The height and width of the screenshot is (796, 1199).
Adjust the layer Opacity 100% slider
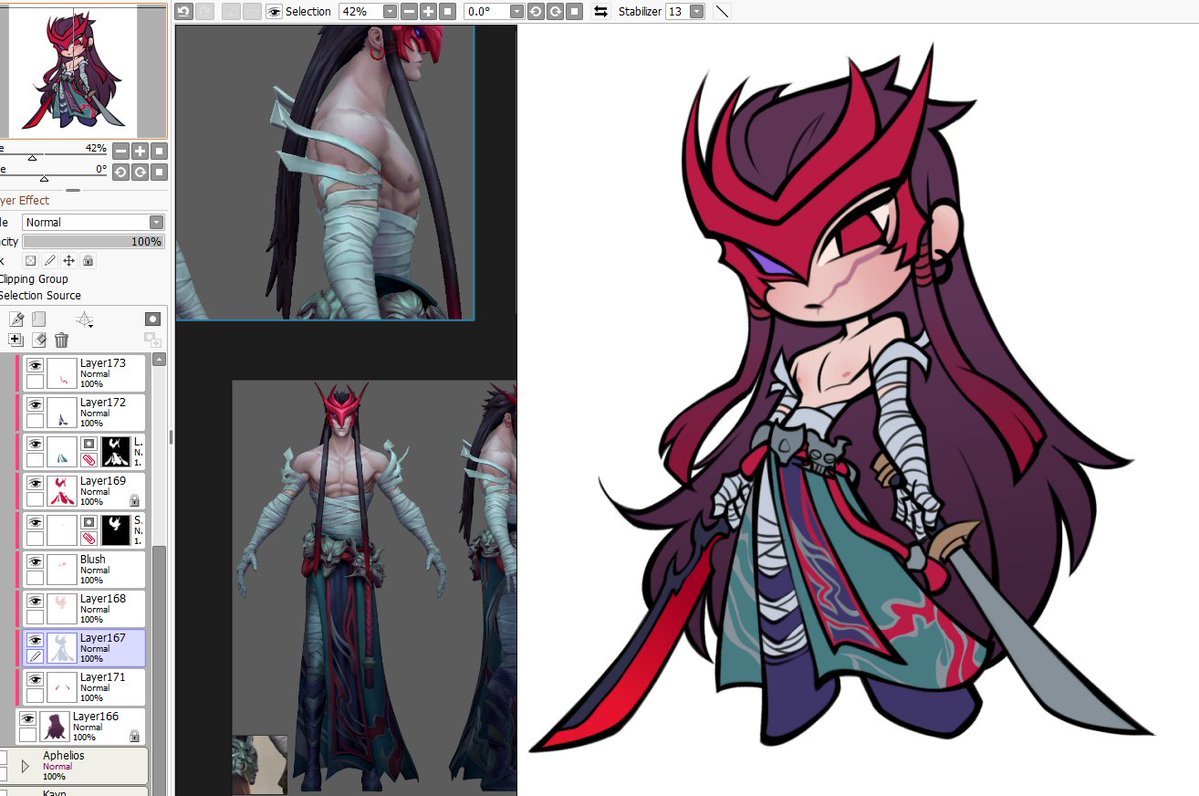[93, 242]
